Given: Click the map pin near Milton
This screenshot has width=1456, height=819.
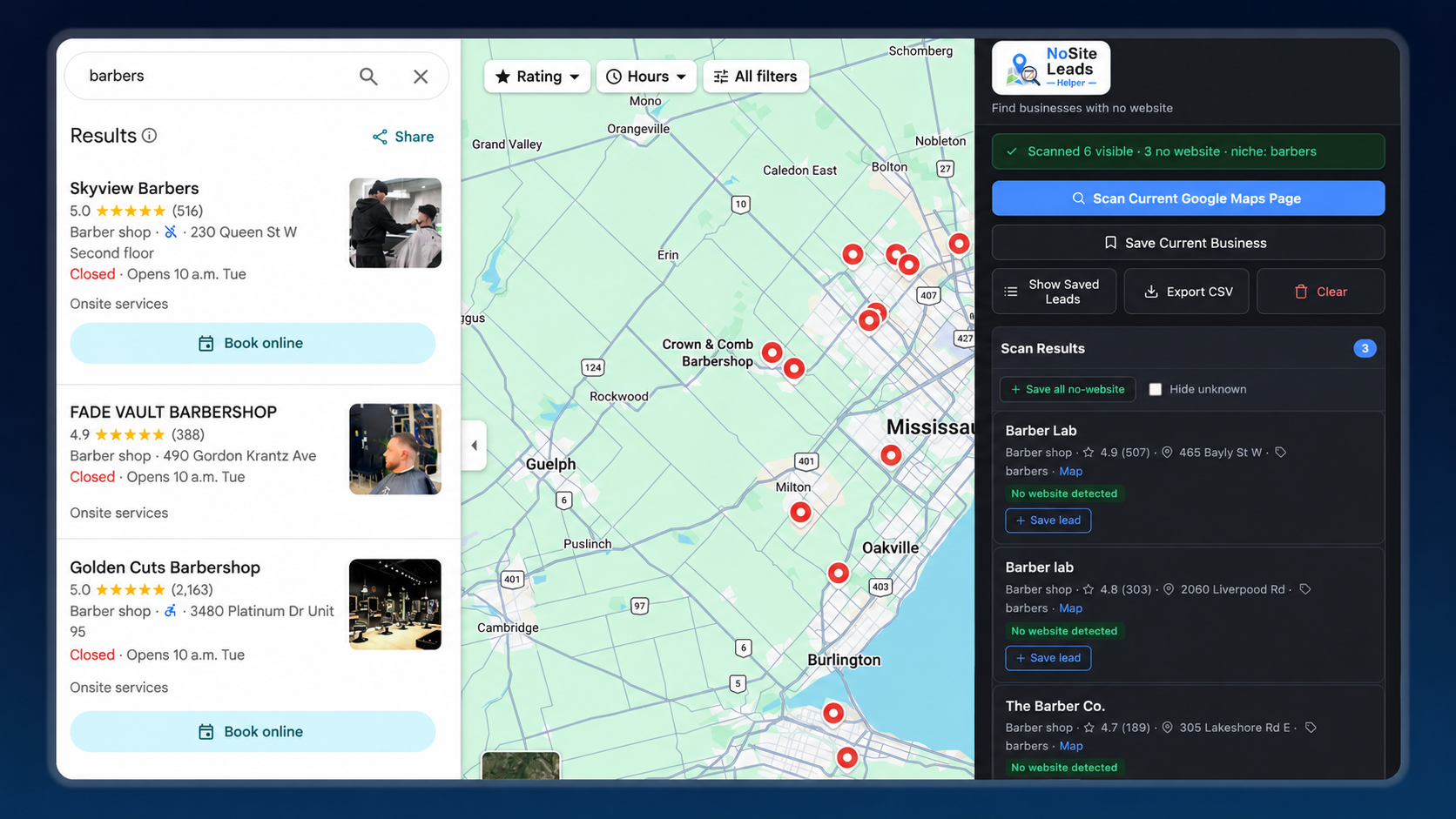Looking at the screenshot, I should click(800, 513).
